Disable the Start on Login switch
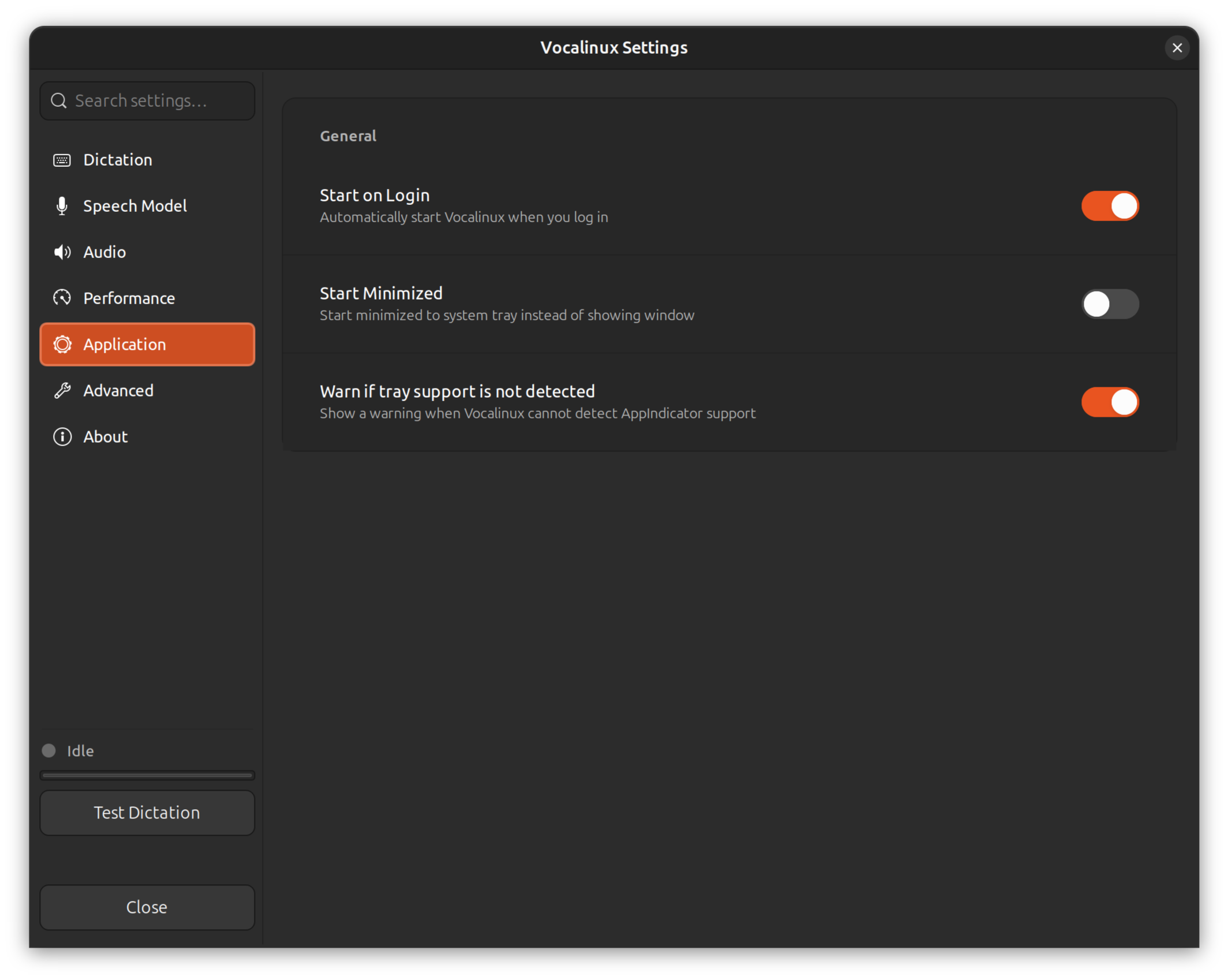 (x=1110, y=206)
